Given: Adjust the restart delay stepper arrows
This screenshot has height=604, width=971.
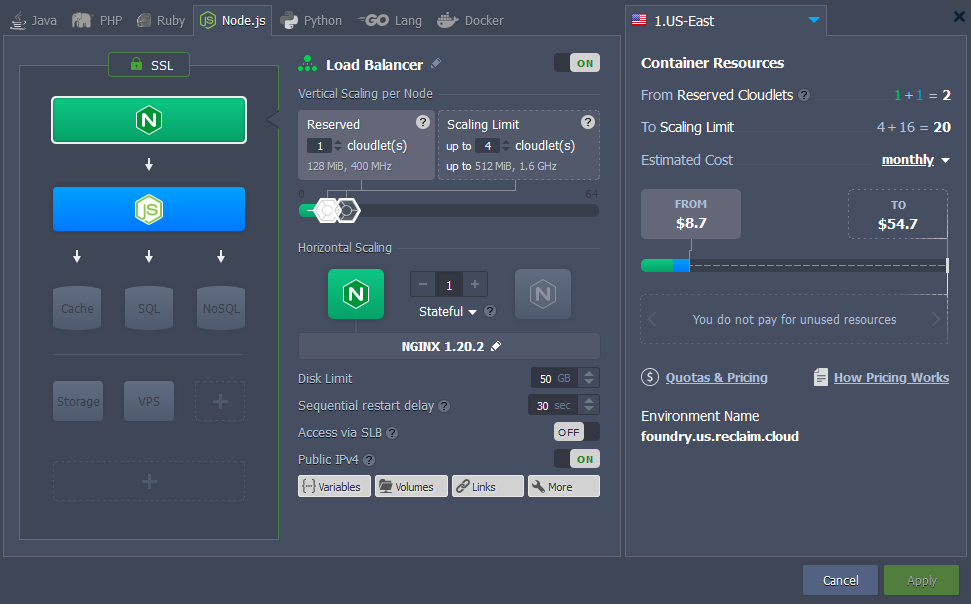Looking at the screenshot, I should click(589, 405).
